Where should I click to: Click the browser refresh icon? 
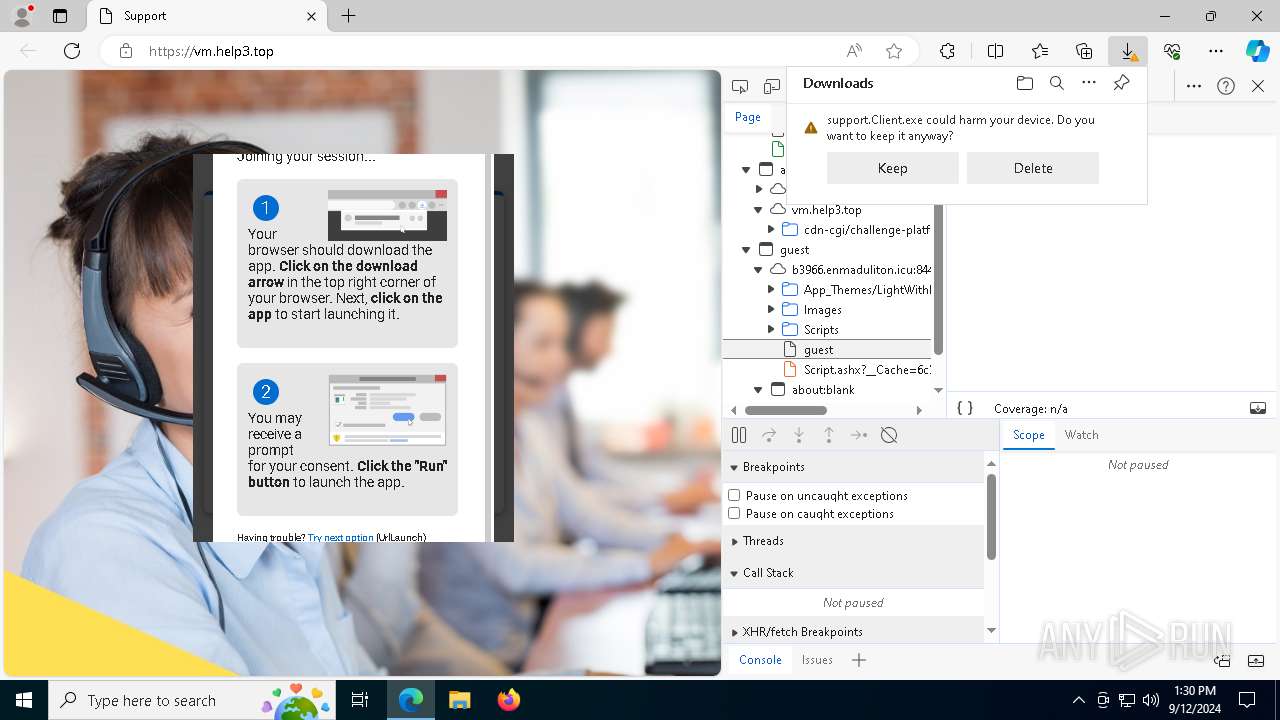click(x=72, y=51)
